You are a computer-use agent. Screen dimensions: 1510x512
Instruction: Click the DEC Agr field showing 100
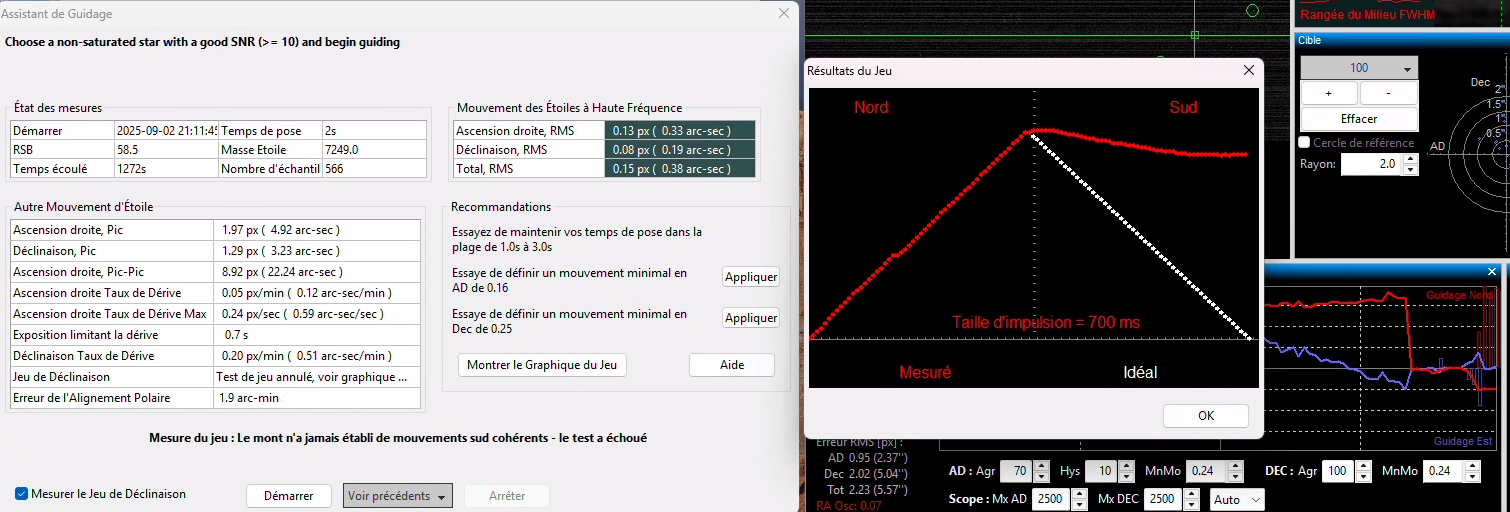[1338, 471]
